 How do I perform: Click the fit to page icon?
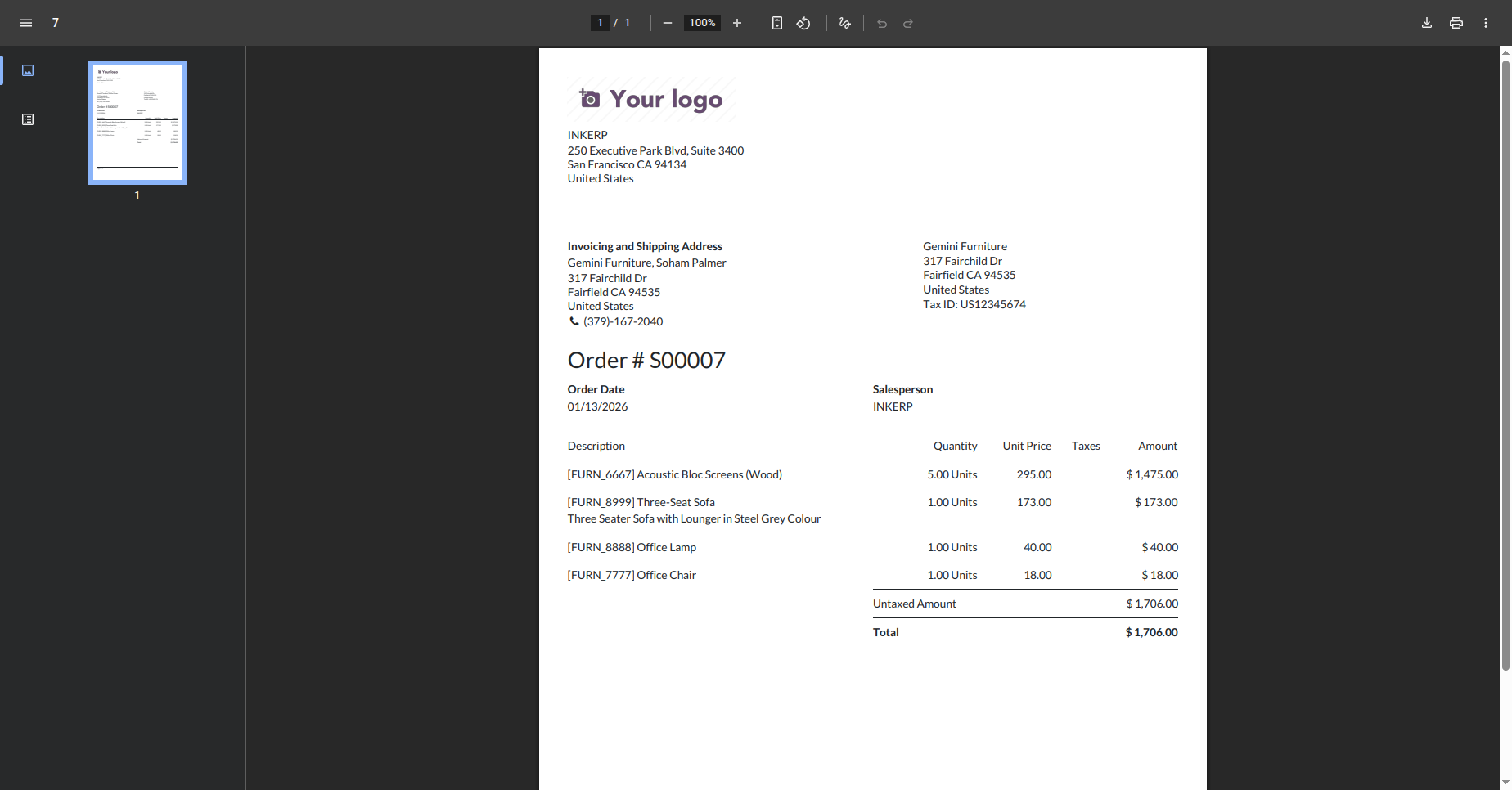click(x=777, y=23)
